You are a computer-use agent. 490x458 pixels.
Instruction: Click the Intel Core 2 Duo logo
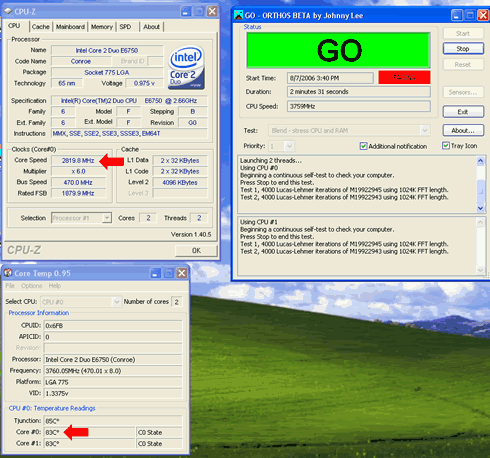pos(186,68)
